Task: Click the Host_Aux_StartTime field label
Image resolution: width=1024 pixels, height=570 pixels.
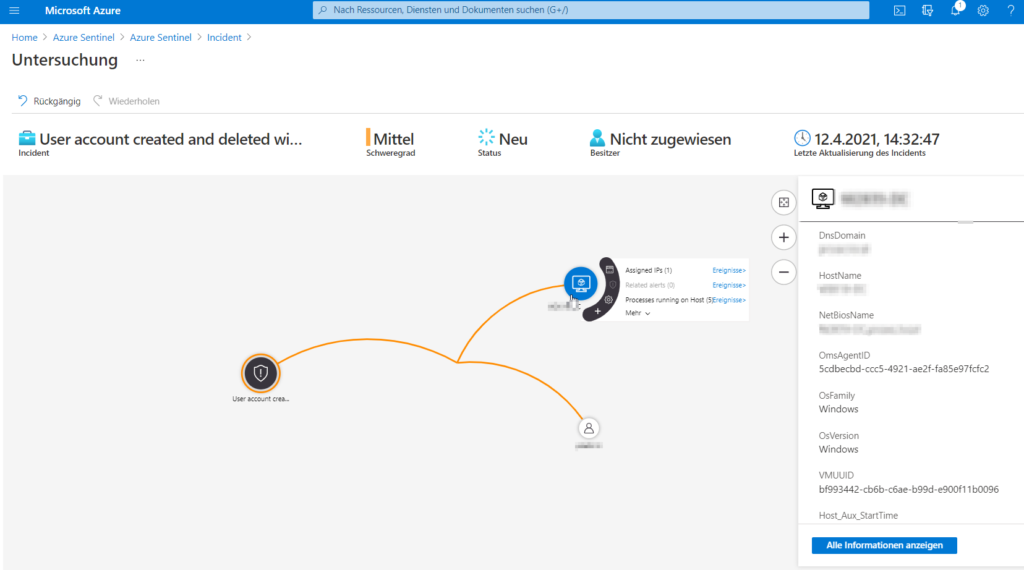Action: point(858,516)
